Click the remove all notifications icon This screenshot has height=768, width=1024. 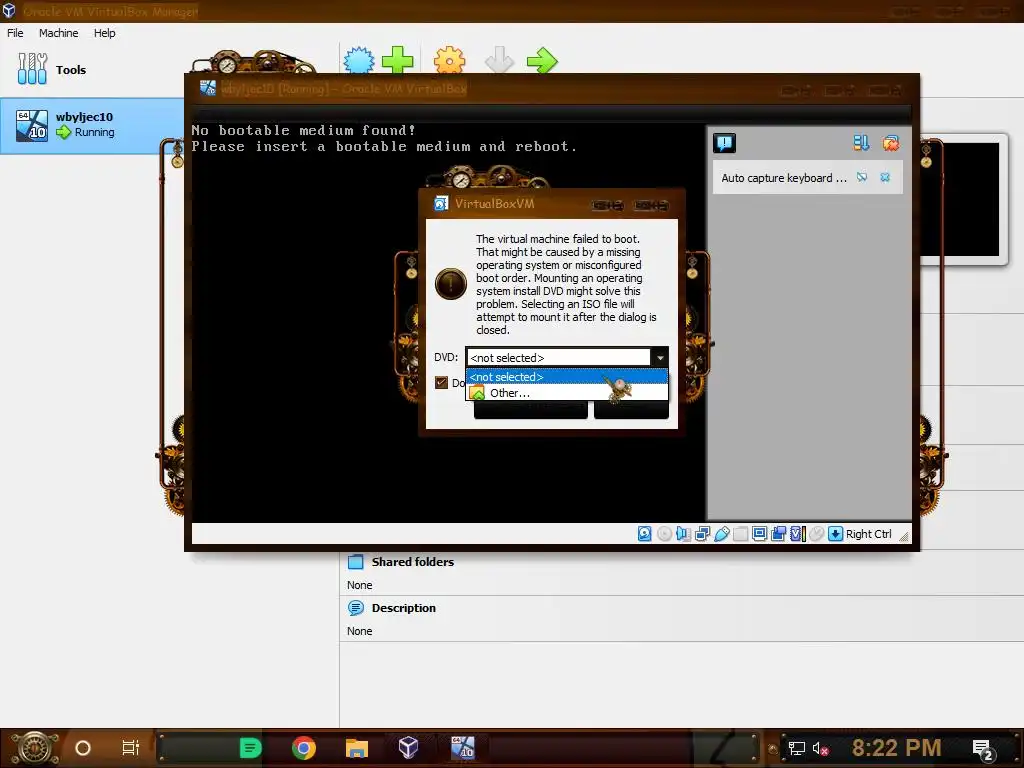(891, 143)
